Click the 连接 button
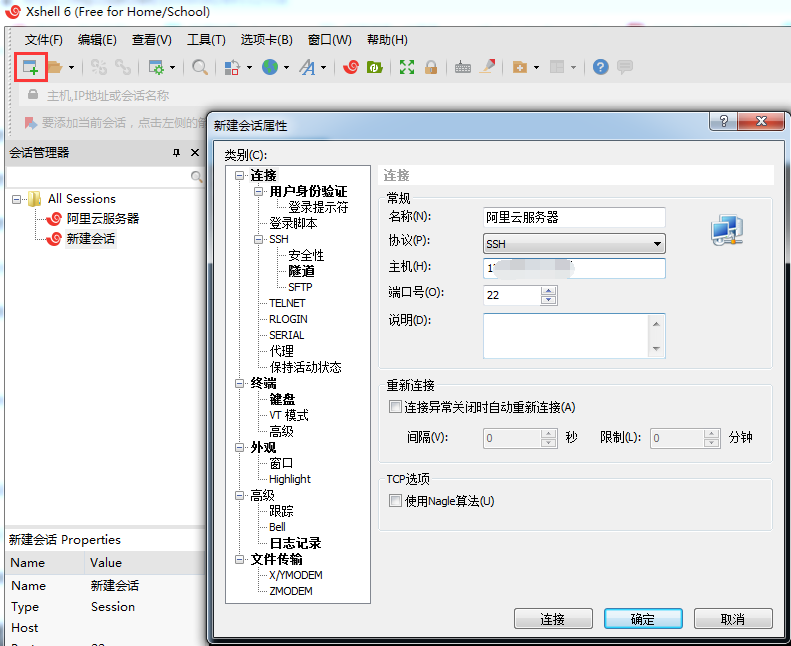Viewport: 791px width, 646px height. tap(553, 619)
